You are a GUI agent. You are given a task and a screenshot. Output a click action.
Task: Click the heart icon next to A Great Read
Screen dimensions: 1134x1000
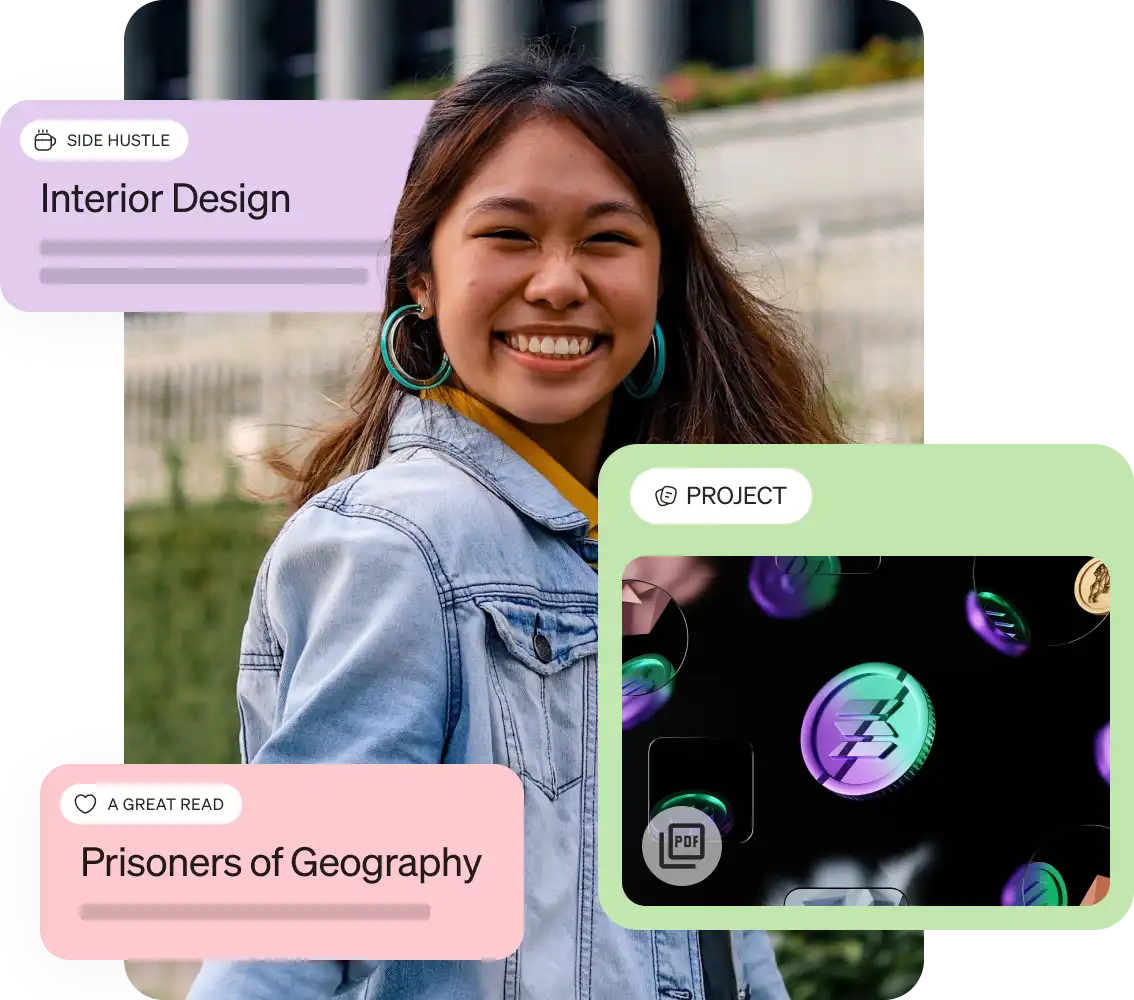(85, 804)
